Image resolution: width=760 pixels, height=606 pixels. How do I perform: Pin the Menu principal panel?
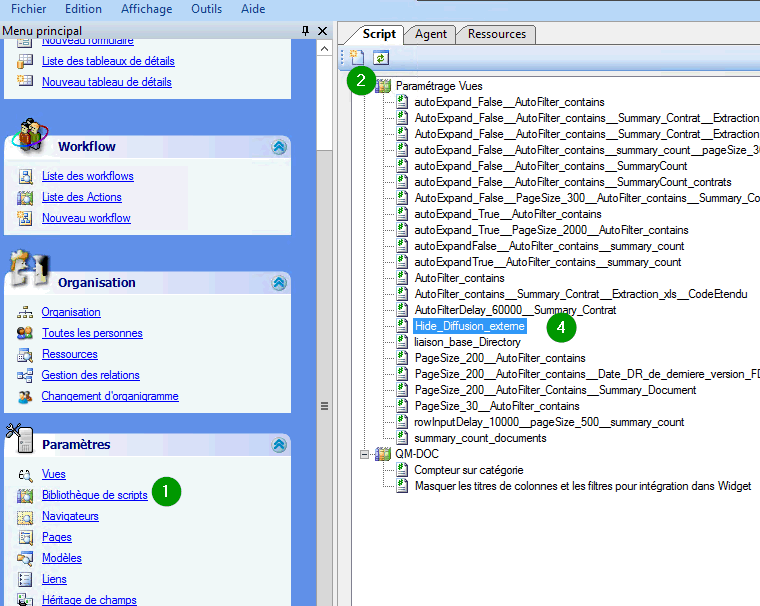(305, 31)
